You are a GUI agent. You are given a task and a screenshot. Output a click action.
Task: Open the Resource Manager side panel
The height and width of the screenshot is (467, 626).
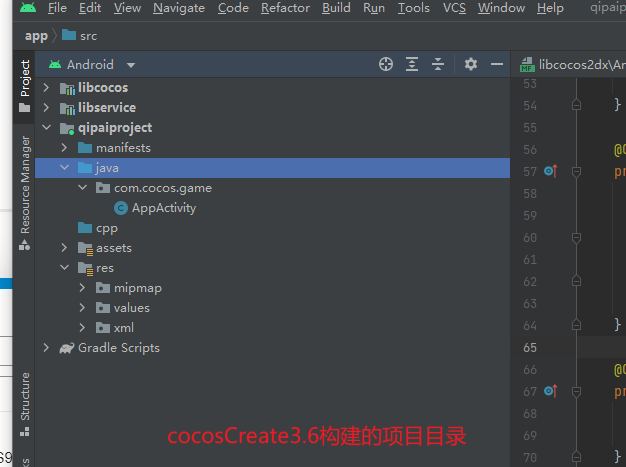click(25, 192)
